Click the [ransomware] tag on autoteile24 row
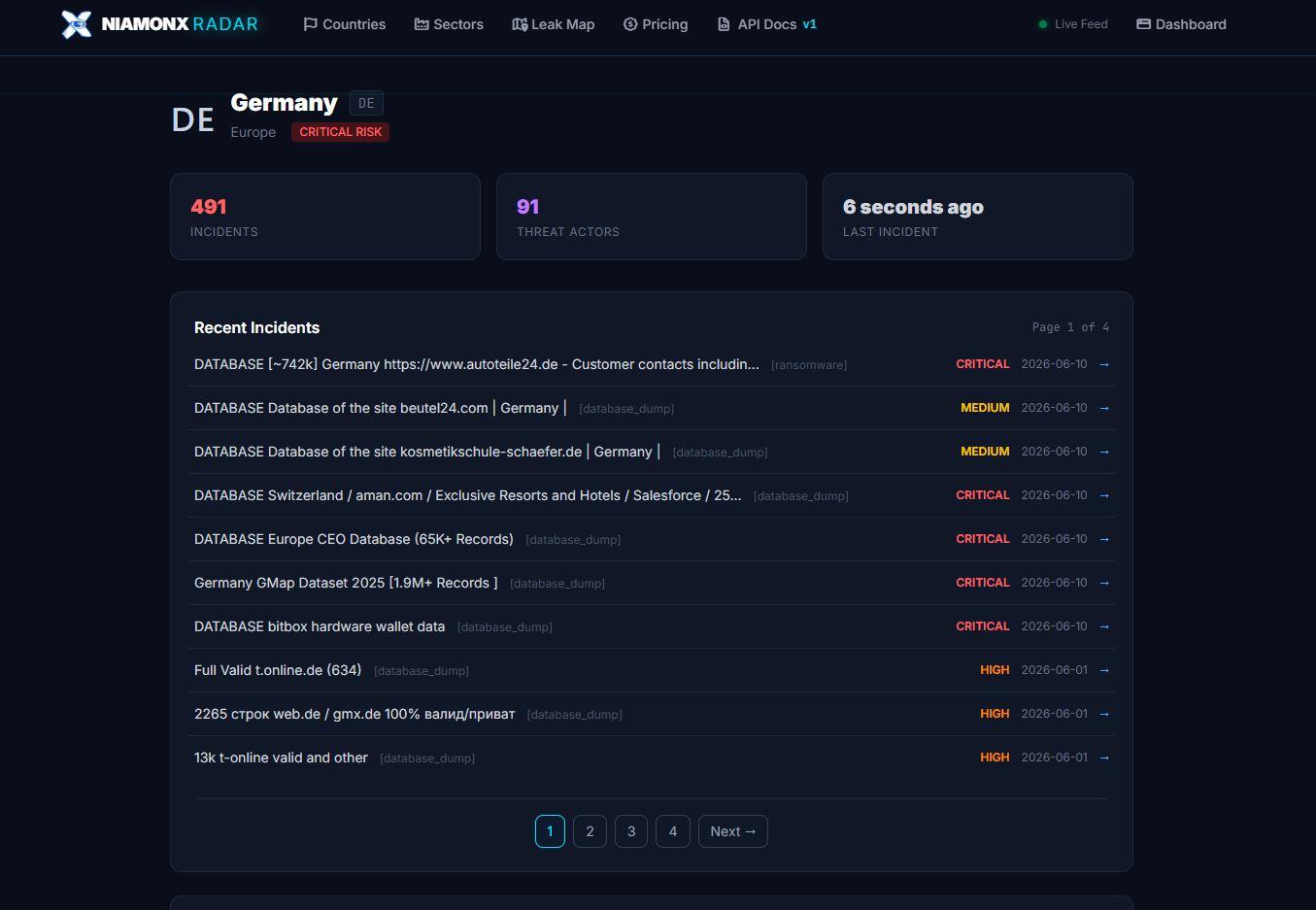1316x910 pixels. [x=809, y=365]
